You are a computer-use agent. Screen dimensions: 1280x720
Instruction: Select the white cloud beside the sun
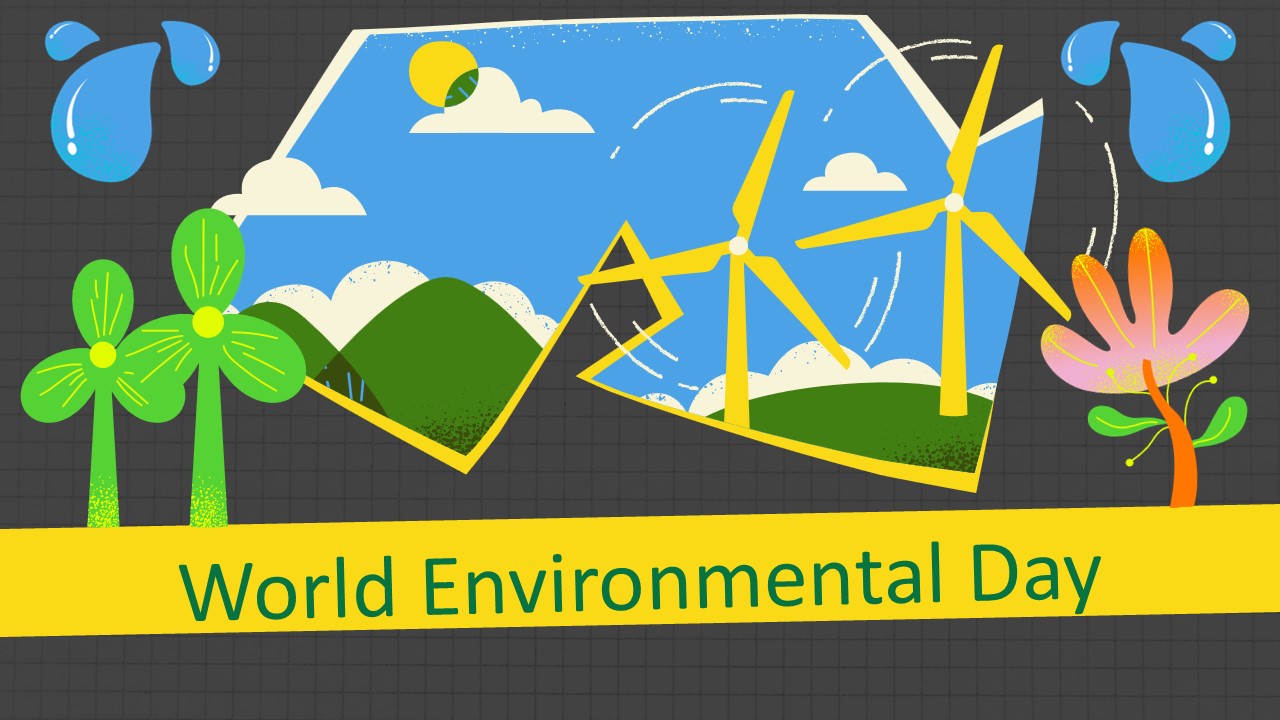click(x=510, y=112)
